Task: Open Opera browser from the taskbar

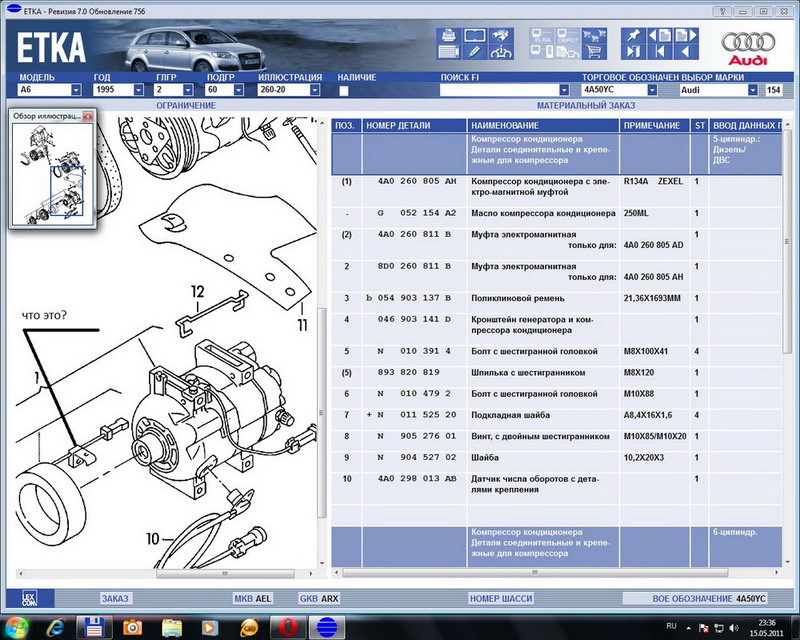Action: [287, 627]
